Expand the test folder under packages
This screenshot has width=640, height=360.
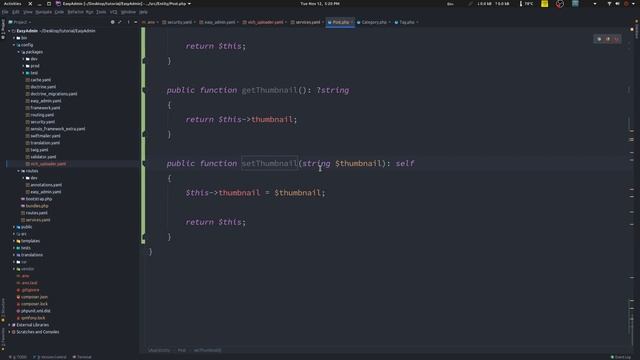[24, 73]
